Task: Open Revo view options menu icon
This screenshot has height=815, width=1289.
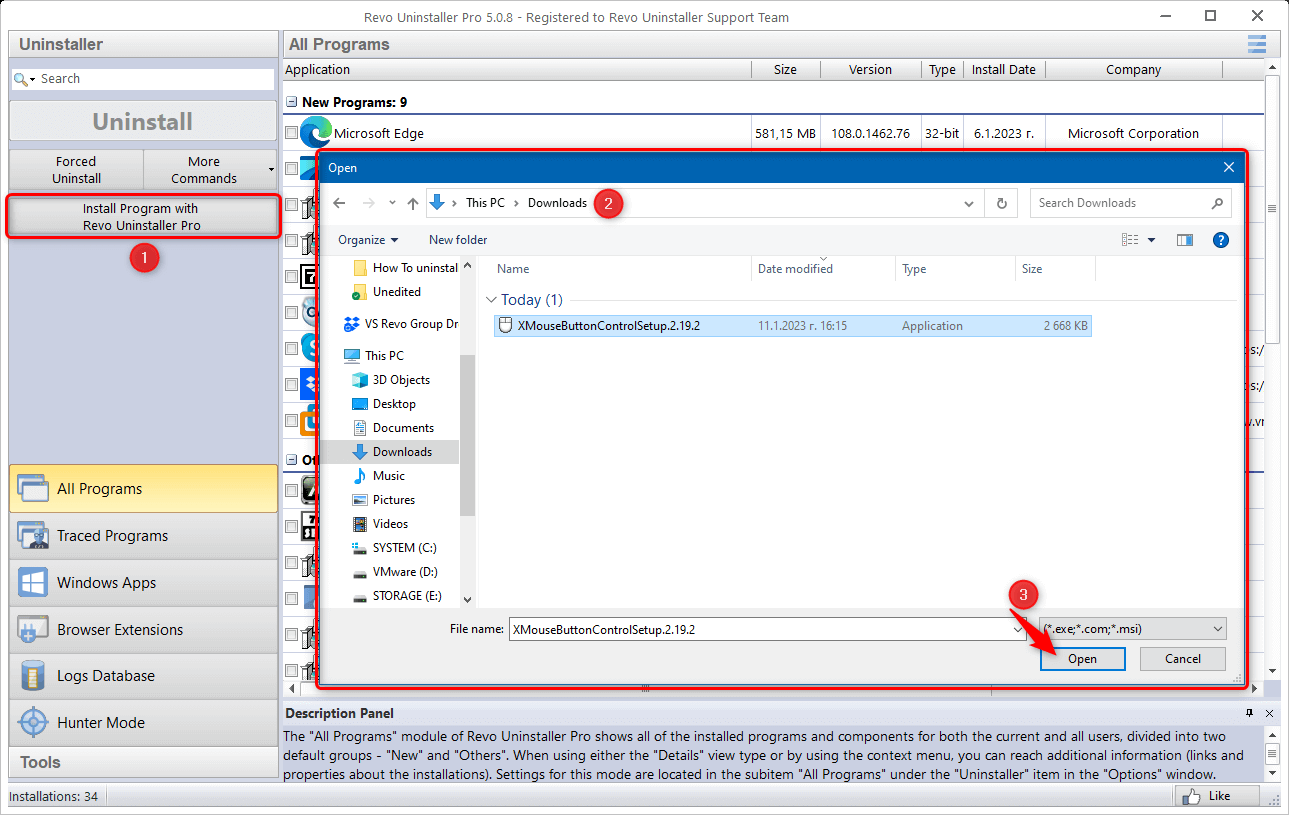Action: click(x=1256, y=44)
